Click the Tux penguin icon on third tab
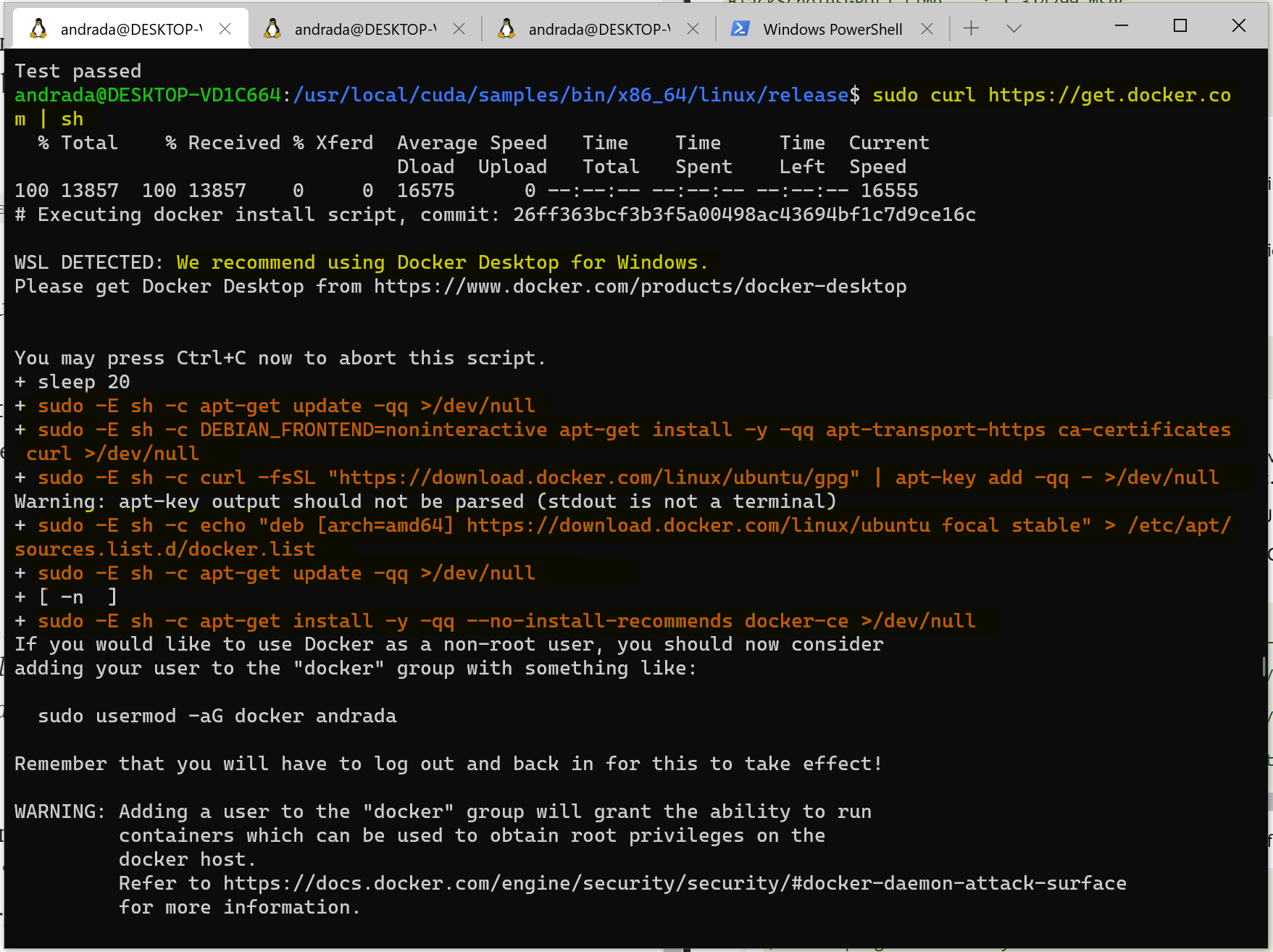This screenshot has height=952, width=1273. (x=506, y=29)
